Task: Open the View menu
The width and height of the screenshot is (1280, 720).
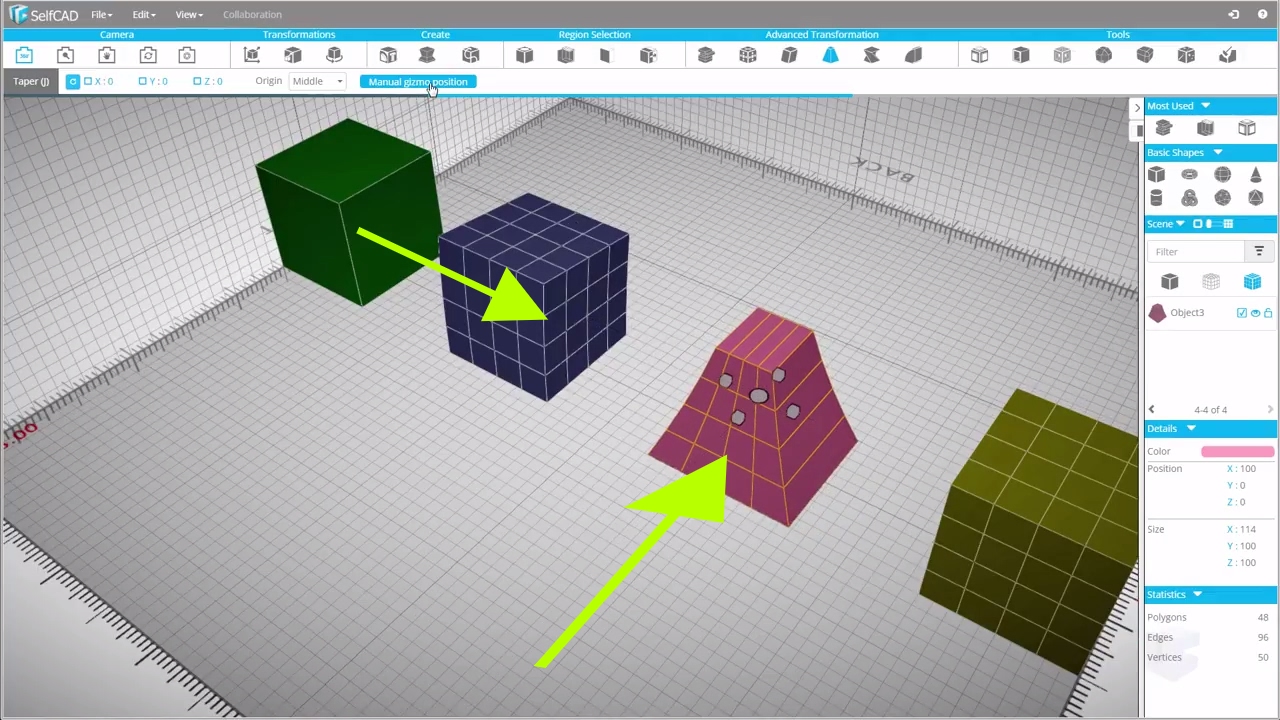Action: pyautogui.click(x=188, y=14)
